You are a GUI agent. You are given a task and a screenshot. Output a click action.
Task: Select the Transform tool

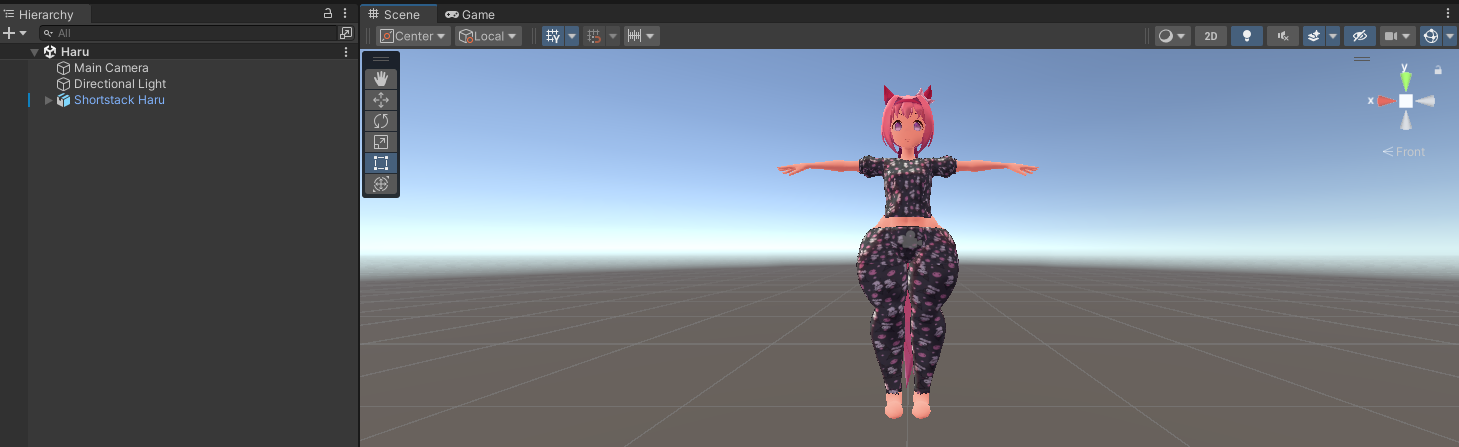[x=380, y=184]
